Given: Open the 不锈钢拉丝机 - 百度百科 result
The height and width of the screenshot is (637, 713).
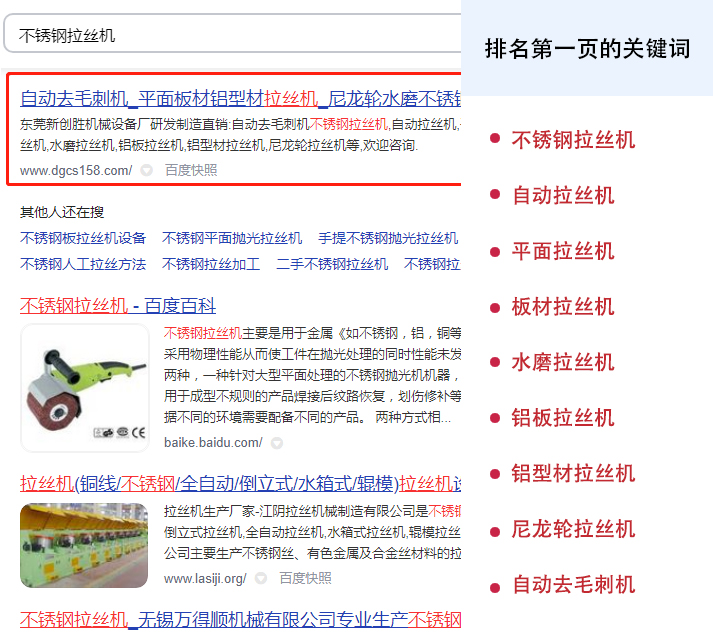Looking at the screenshot, I should point(118,306).
